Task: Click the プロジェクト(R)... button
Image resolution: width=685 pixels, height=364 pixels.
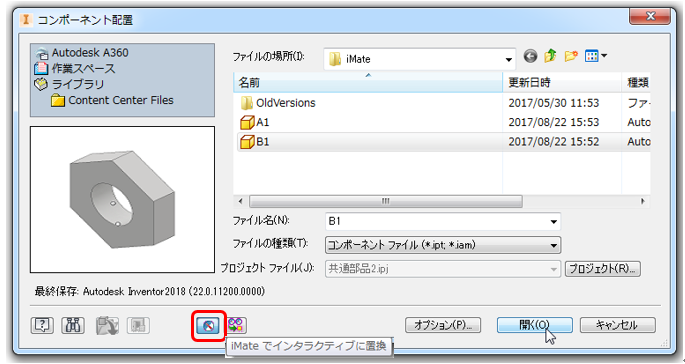Action: [603, 269]
